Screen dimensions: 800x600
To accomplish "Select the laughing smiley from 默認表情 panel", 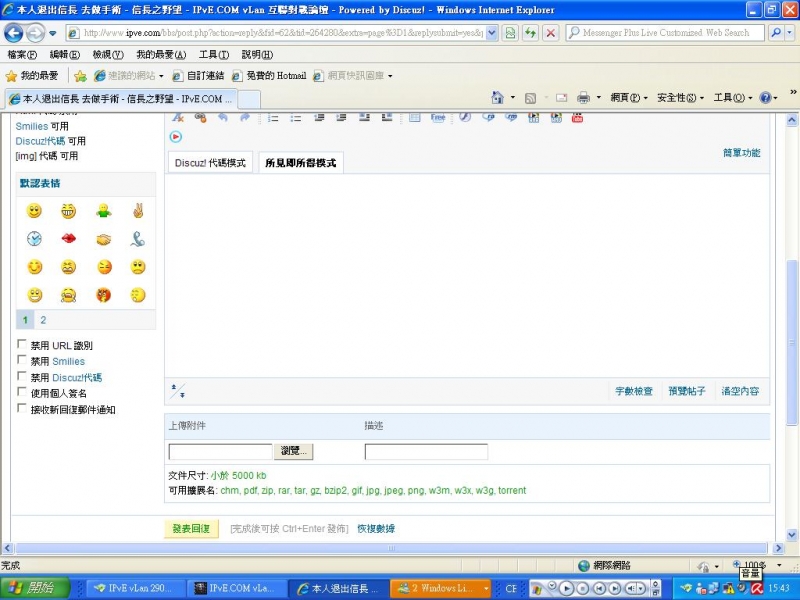I will coord(68,211).
